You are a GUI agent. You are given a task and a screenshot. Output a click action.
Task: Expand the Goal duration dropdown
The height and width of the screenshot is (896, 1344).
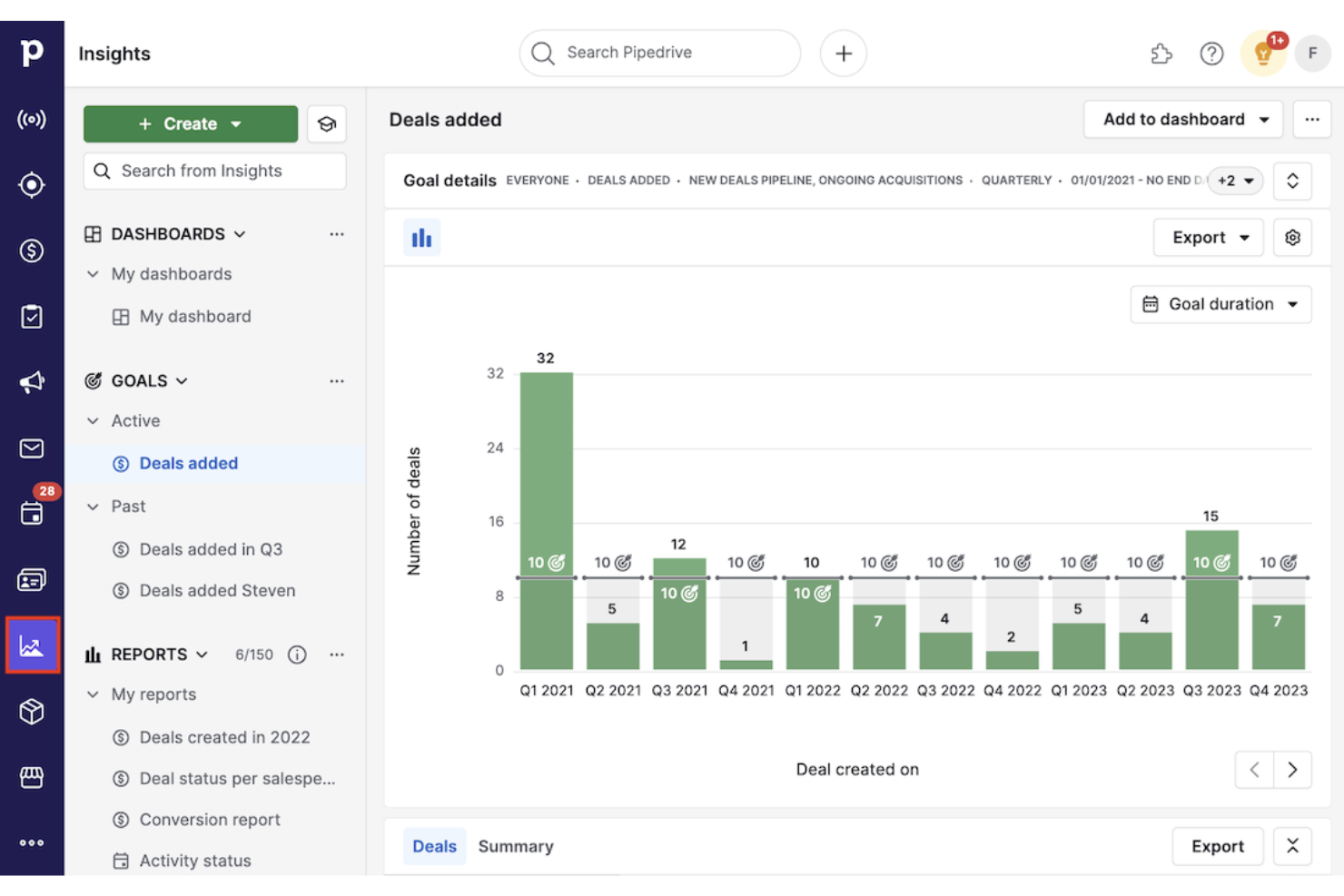click(1220, 304)
